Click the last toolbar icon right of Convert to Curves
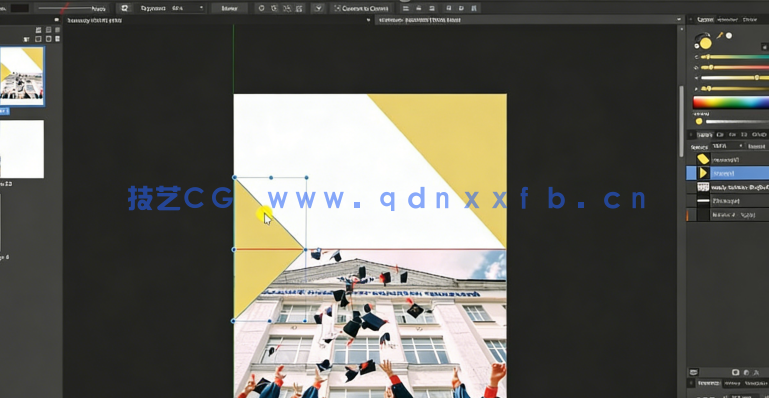The image size is (769, 398). [x=474, y=8]
